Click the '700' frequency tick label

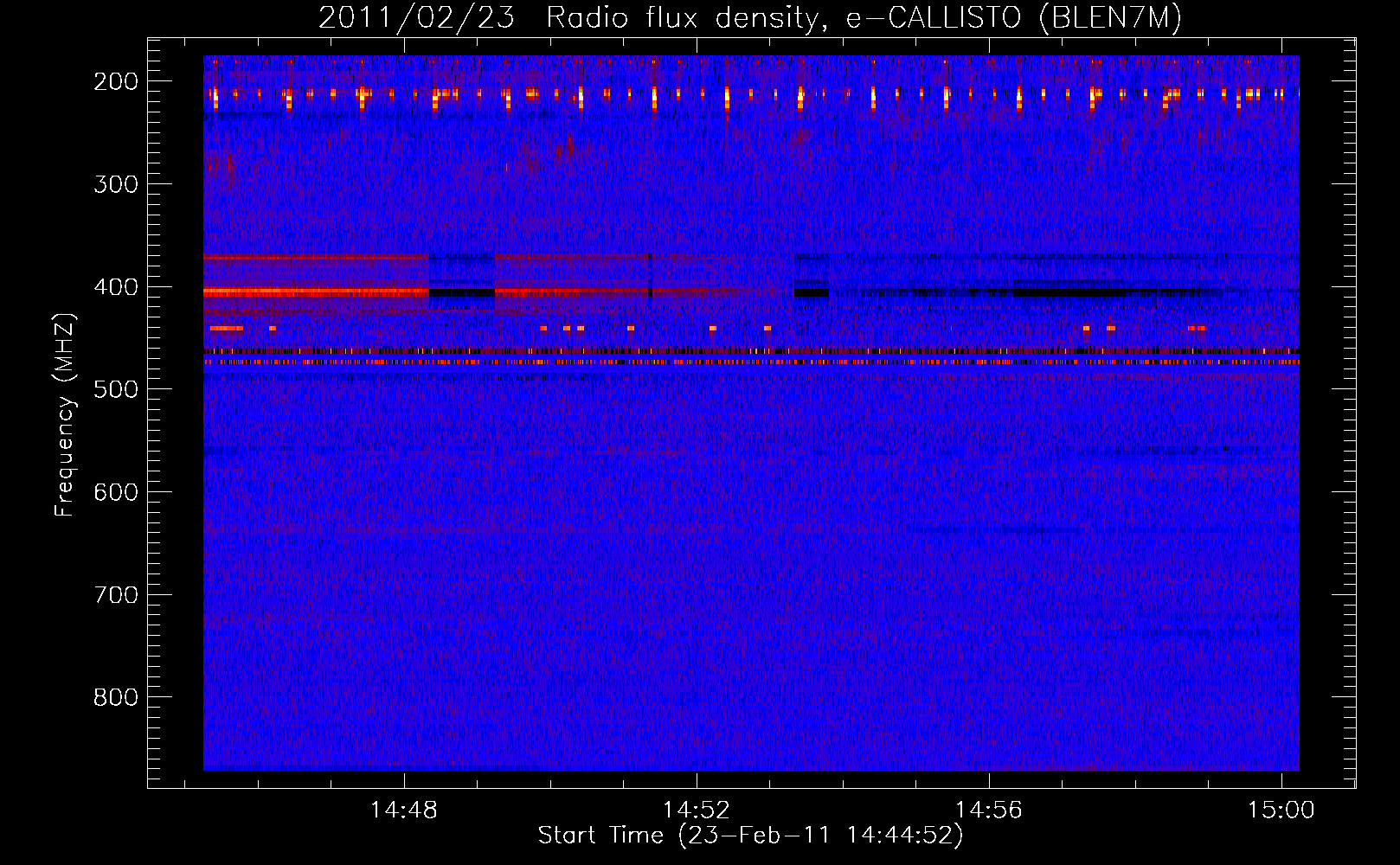(115, 595)
